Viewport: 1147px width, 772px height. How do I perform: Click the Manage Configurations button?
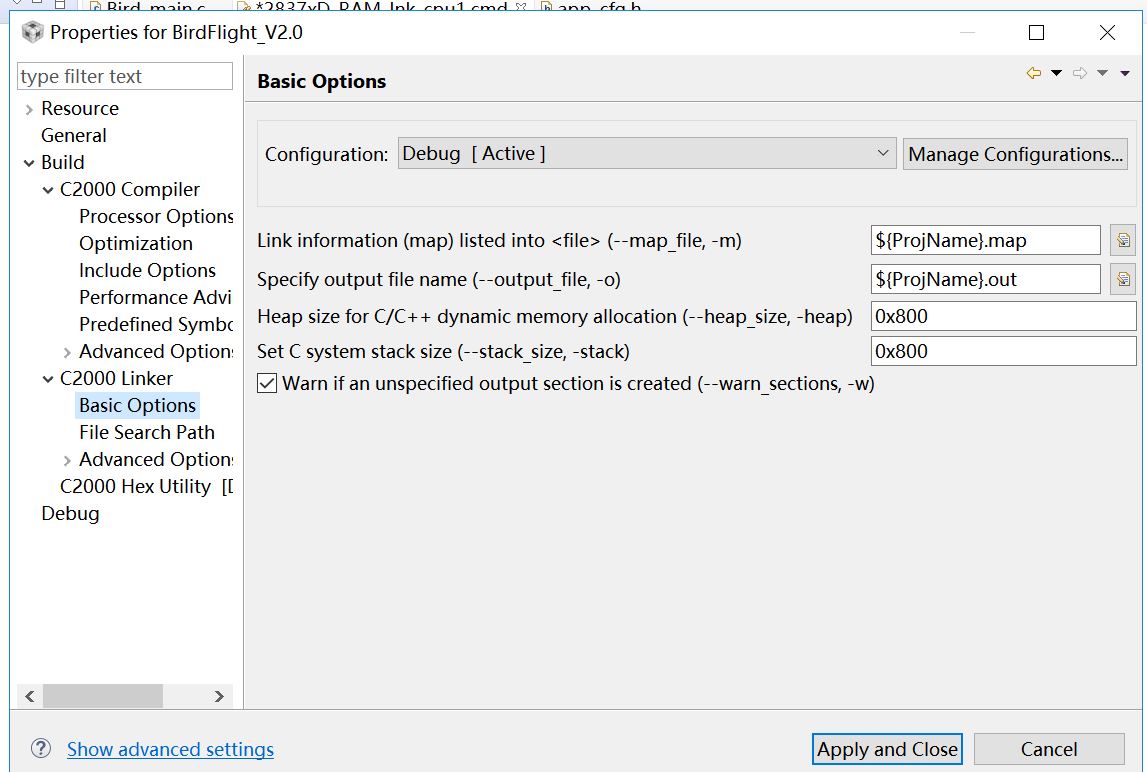click(1016, 154)
